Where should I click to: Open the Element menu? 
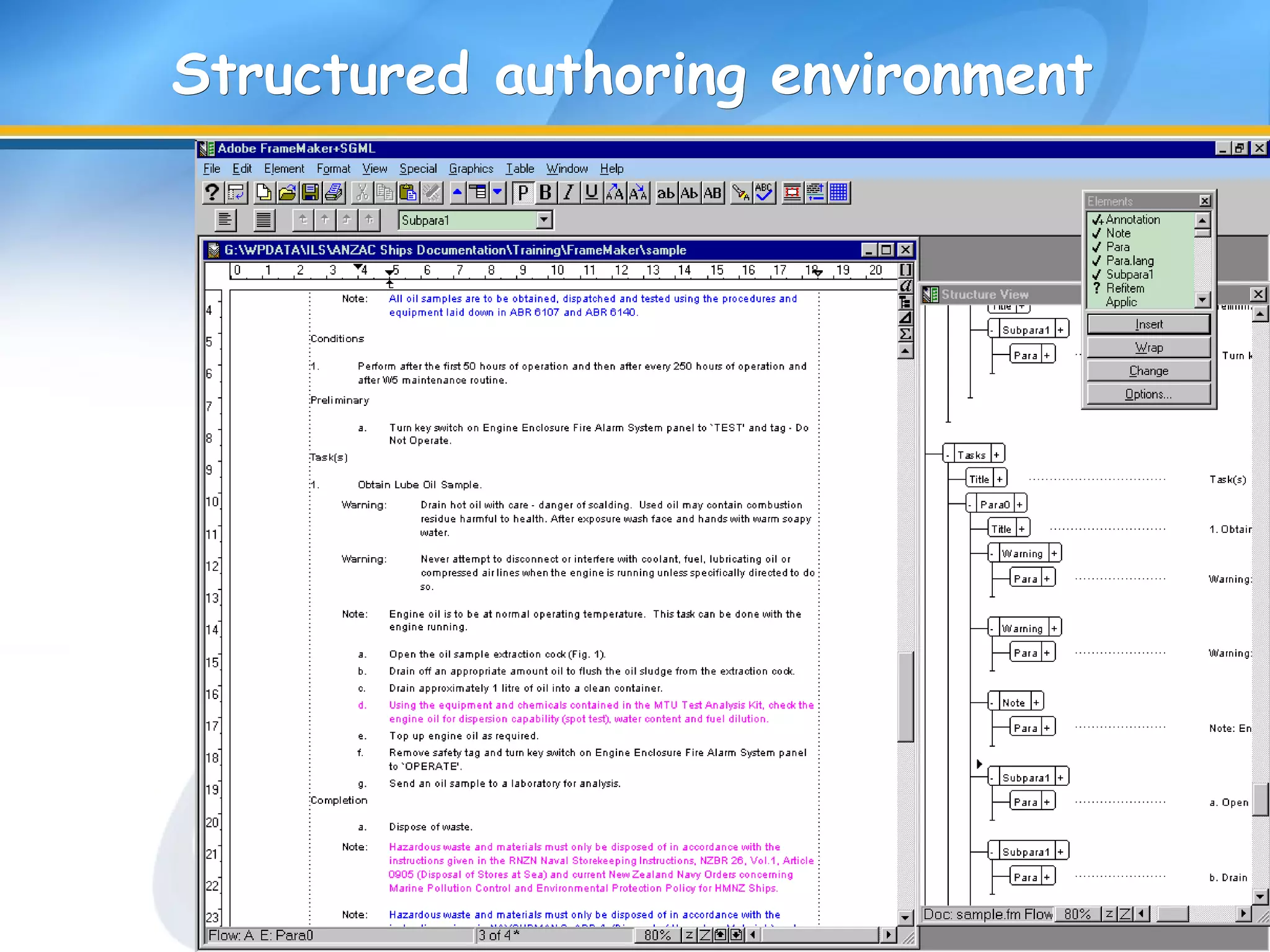coord(284,169)
